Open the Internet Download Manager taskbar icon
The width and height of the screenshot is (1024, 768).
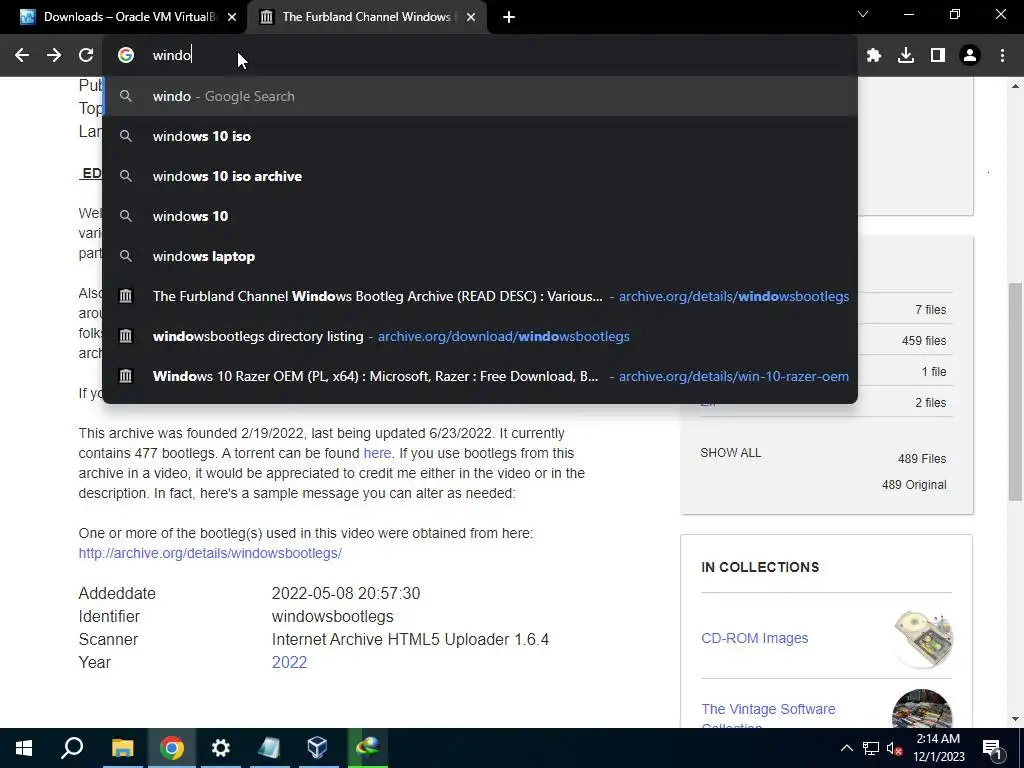[x=368, y=748]
